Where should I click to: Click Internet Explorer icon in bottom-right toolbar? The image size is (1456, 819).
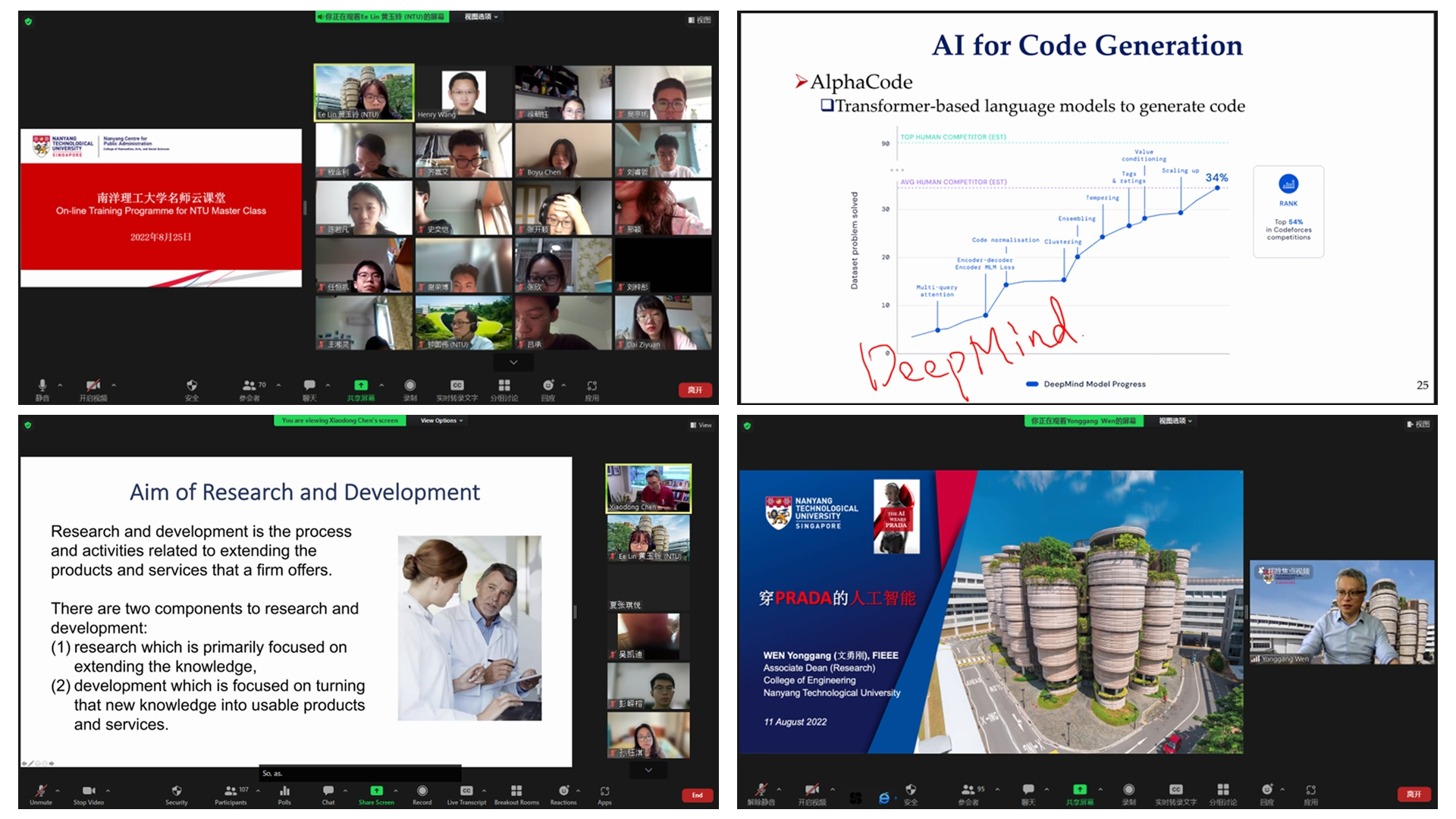[884, 798]
